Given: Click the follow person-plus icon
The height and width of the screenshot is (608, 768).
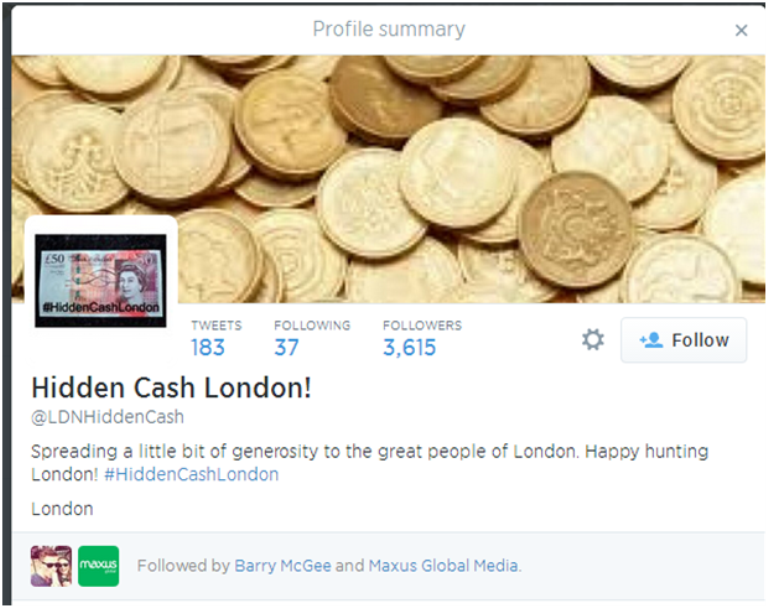Looking at the screenshot, I should click(x=651, y=340).
